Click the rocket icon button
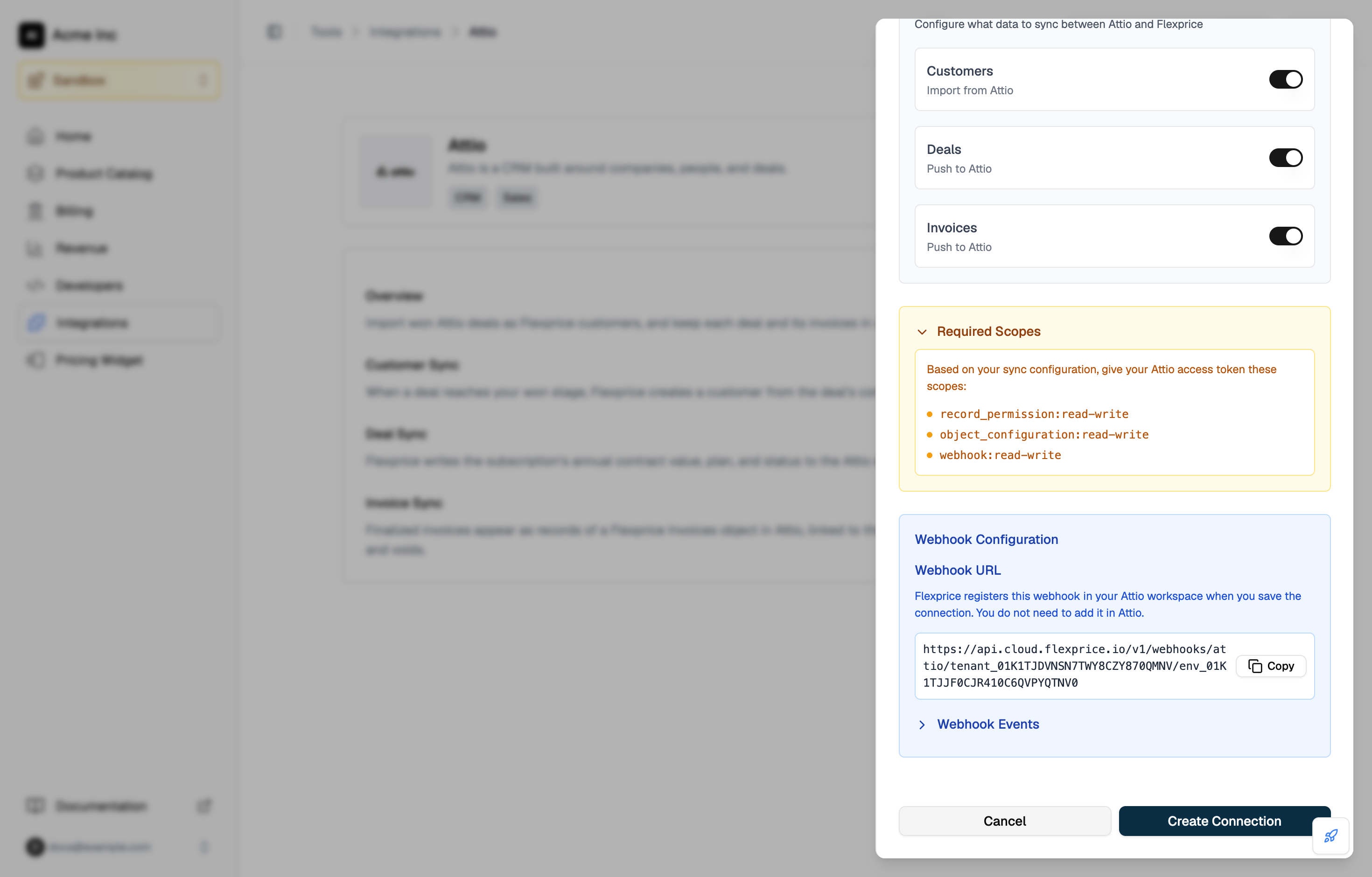 pos(1330,836)
